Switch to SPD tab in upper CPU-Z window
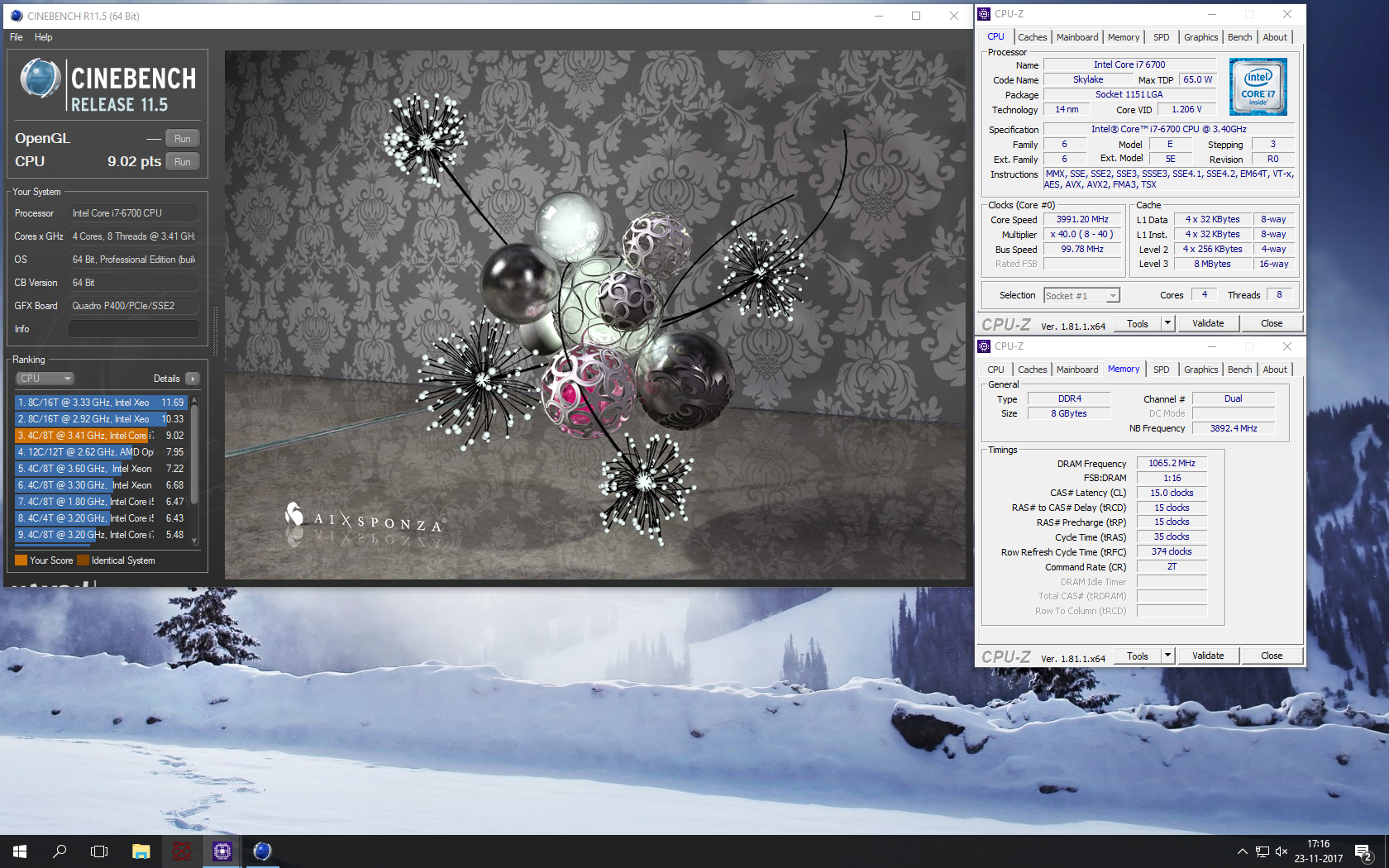 point(1162,37)
